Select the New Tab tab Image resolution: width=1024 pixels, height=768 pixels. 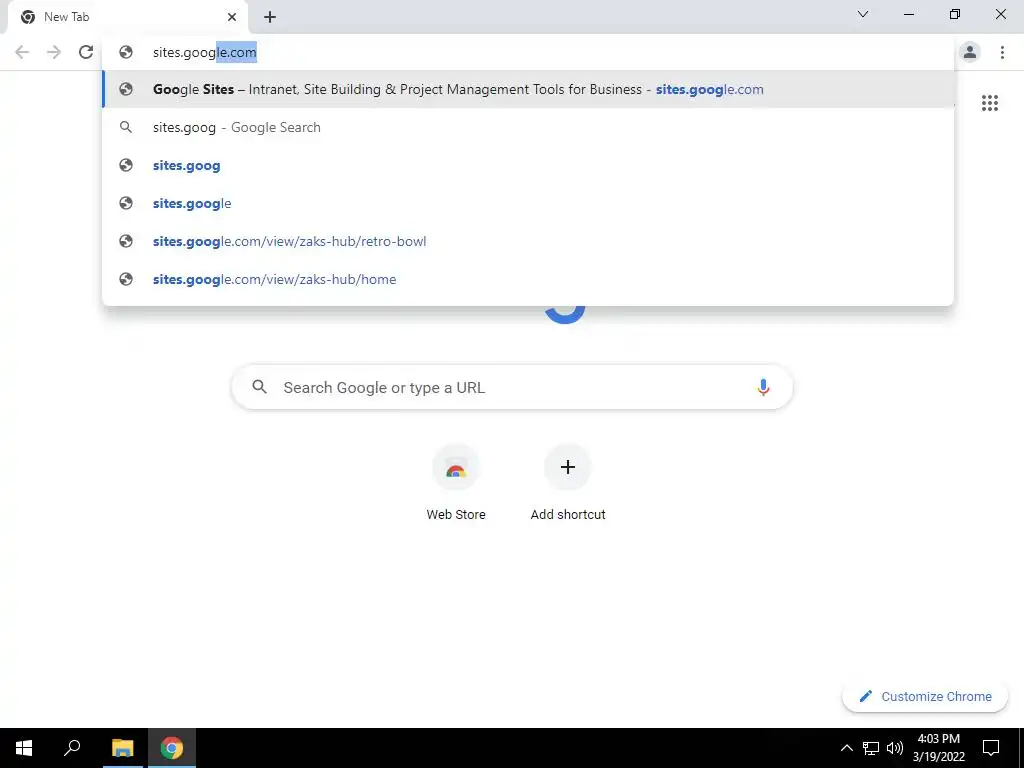click(127, 17)
